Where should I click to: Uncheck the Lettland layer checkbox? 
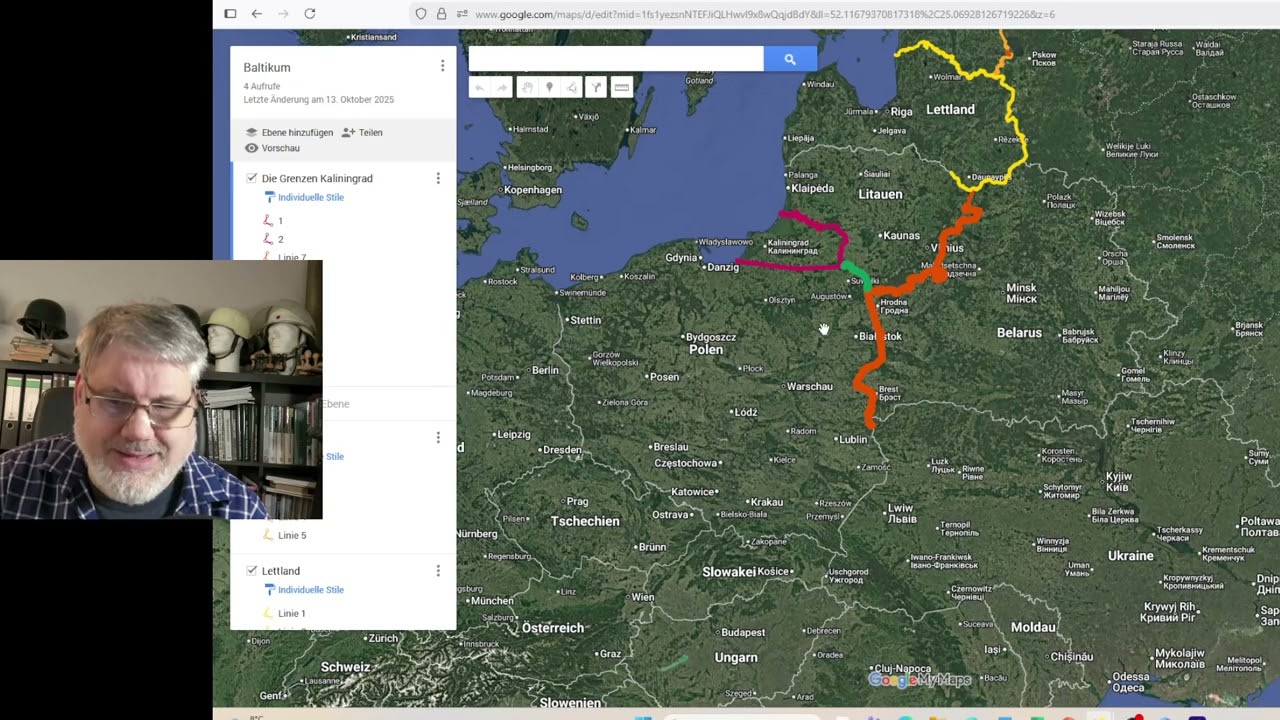(x=252, y=571)
